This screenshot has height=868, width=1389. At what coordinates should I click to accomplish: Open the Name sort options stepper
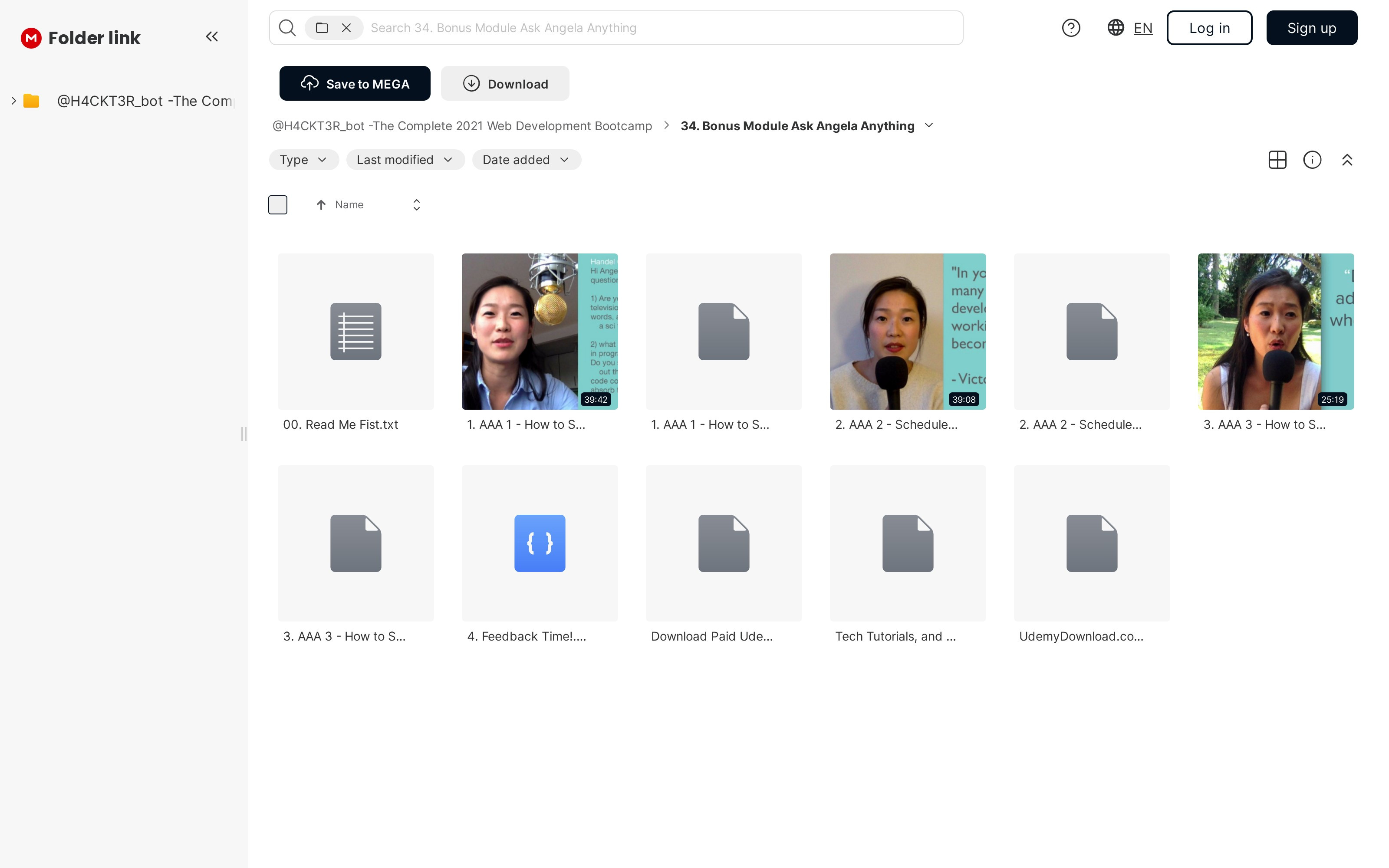(x=417, y=205)
